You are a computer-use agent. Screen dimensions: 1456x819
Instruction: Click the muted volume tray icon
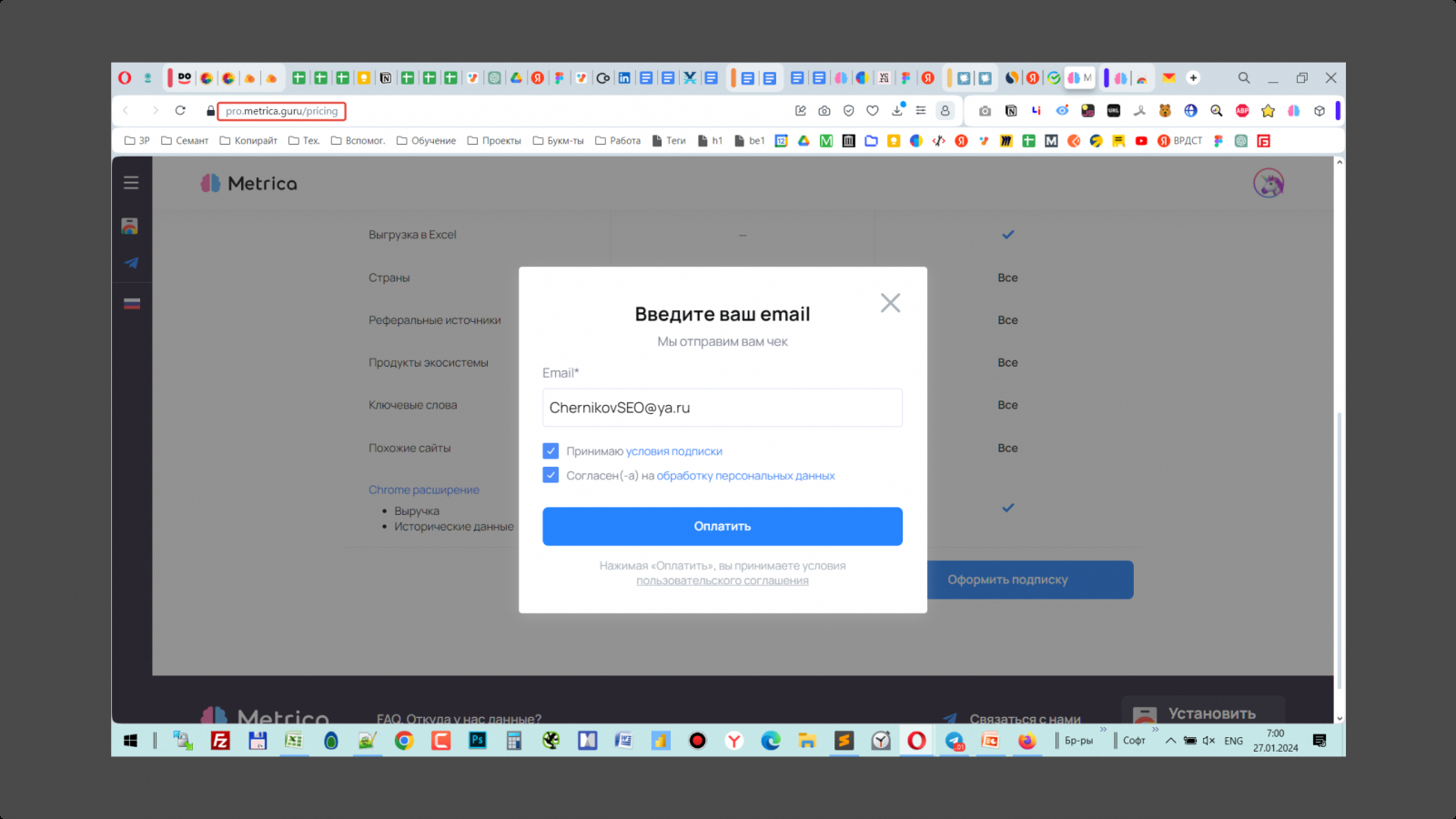tap(1209, 741)
